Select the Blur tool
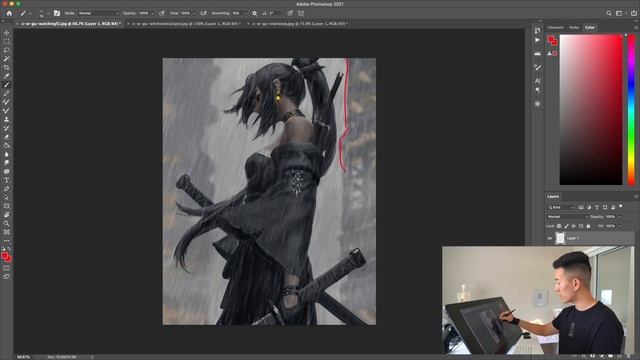640x360 pixels. coord(6,154)
